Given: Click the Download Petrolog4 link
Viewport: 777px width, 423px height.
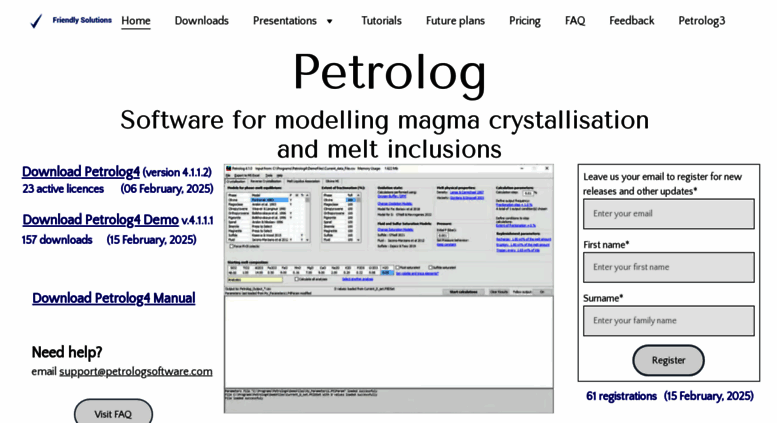Looking at the screenshot, I should [81, 172].
